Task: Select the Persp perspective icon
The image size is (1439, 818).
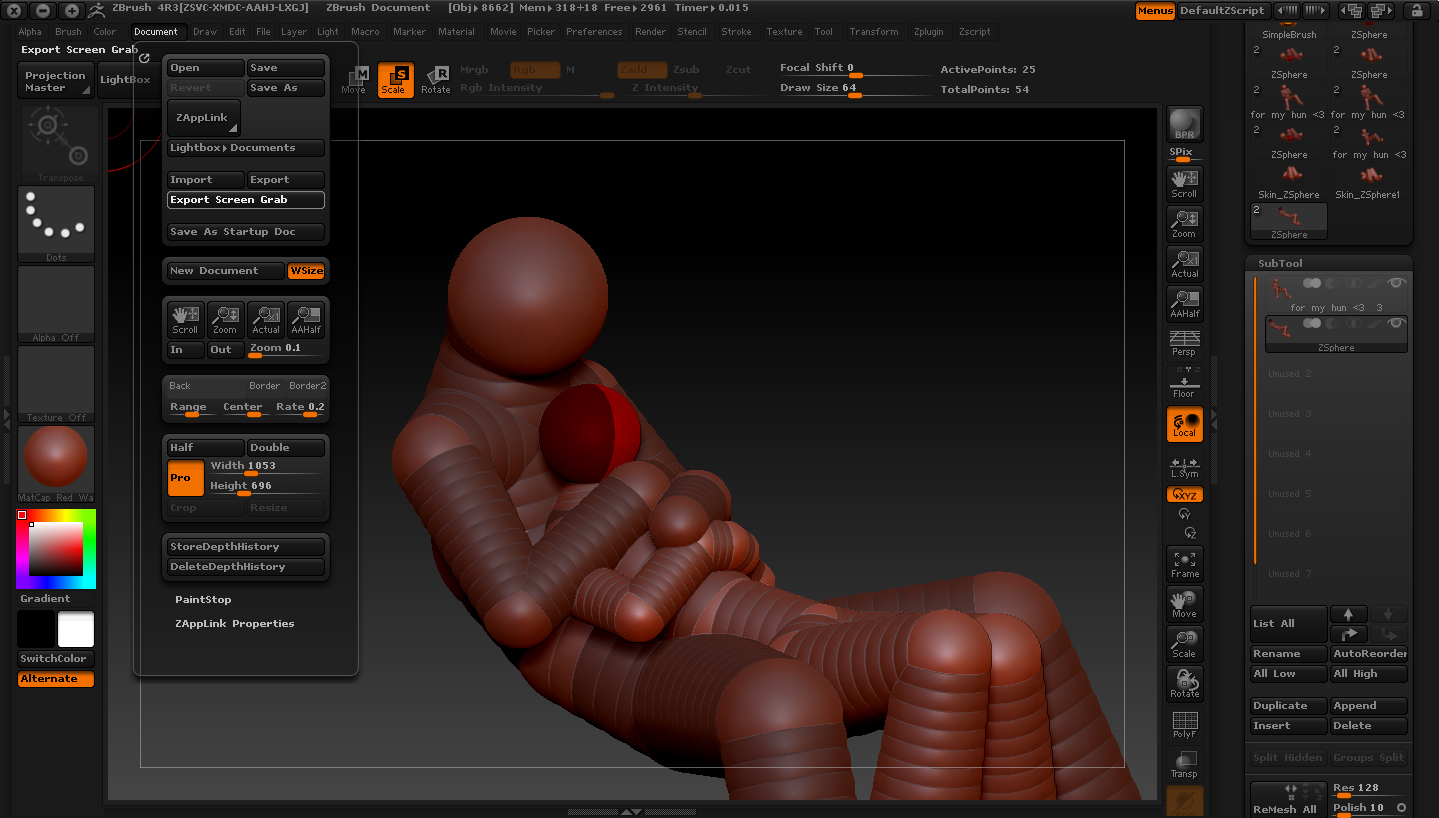Action: click(x=1184, y=343)
